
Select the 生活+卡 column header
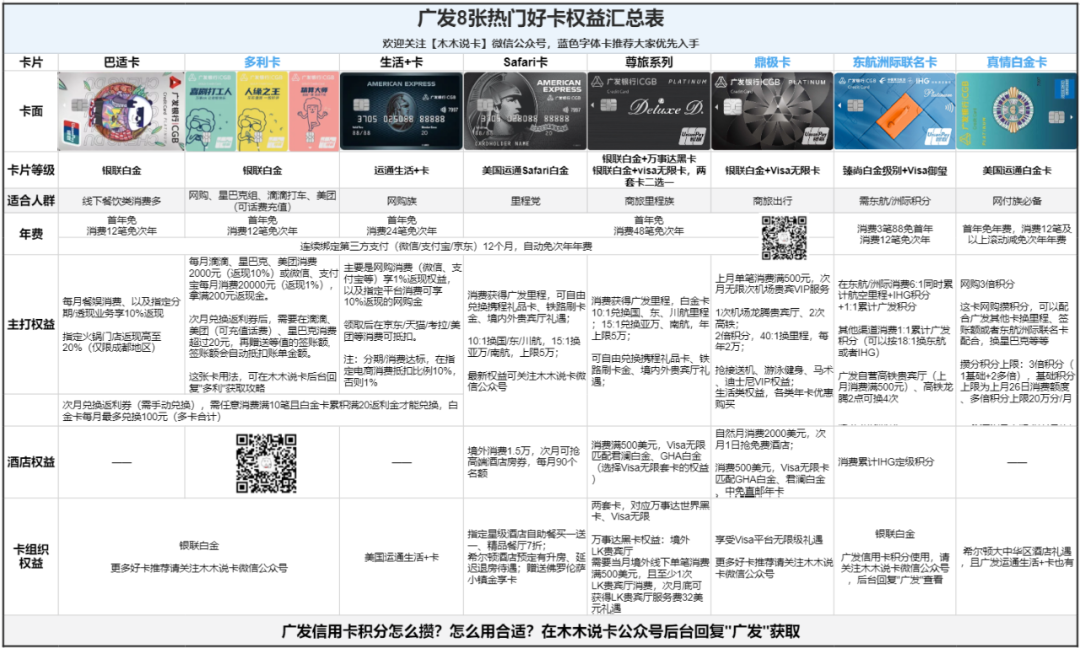click(402, 62)
